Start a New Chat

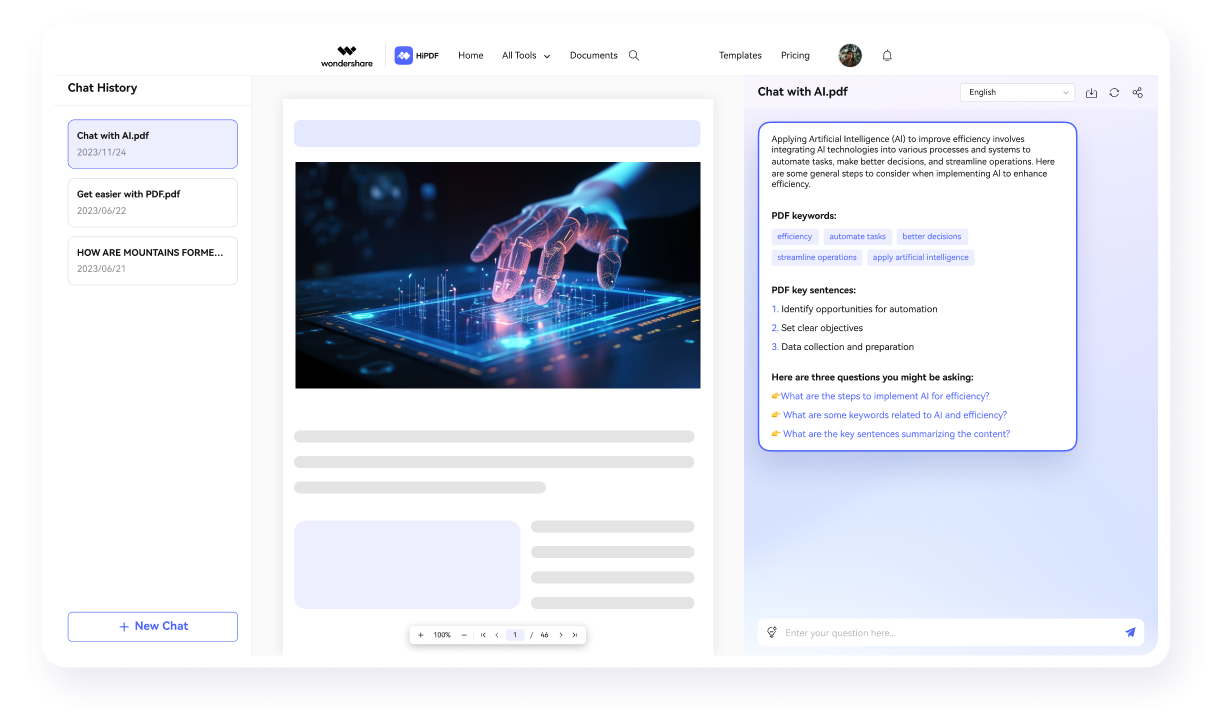point(152,626)
